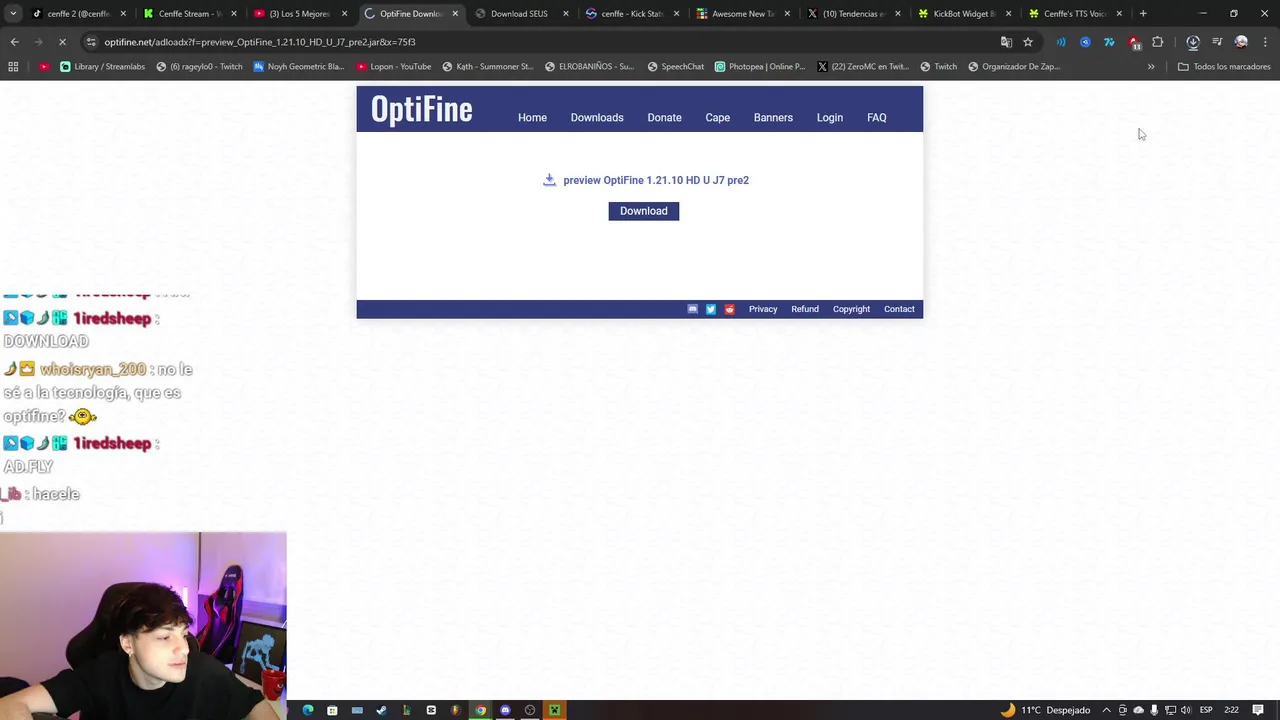
Task: Open the Downloads menu on OptiFine
Action: pyautogui.click(x=597, y=118)
